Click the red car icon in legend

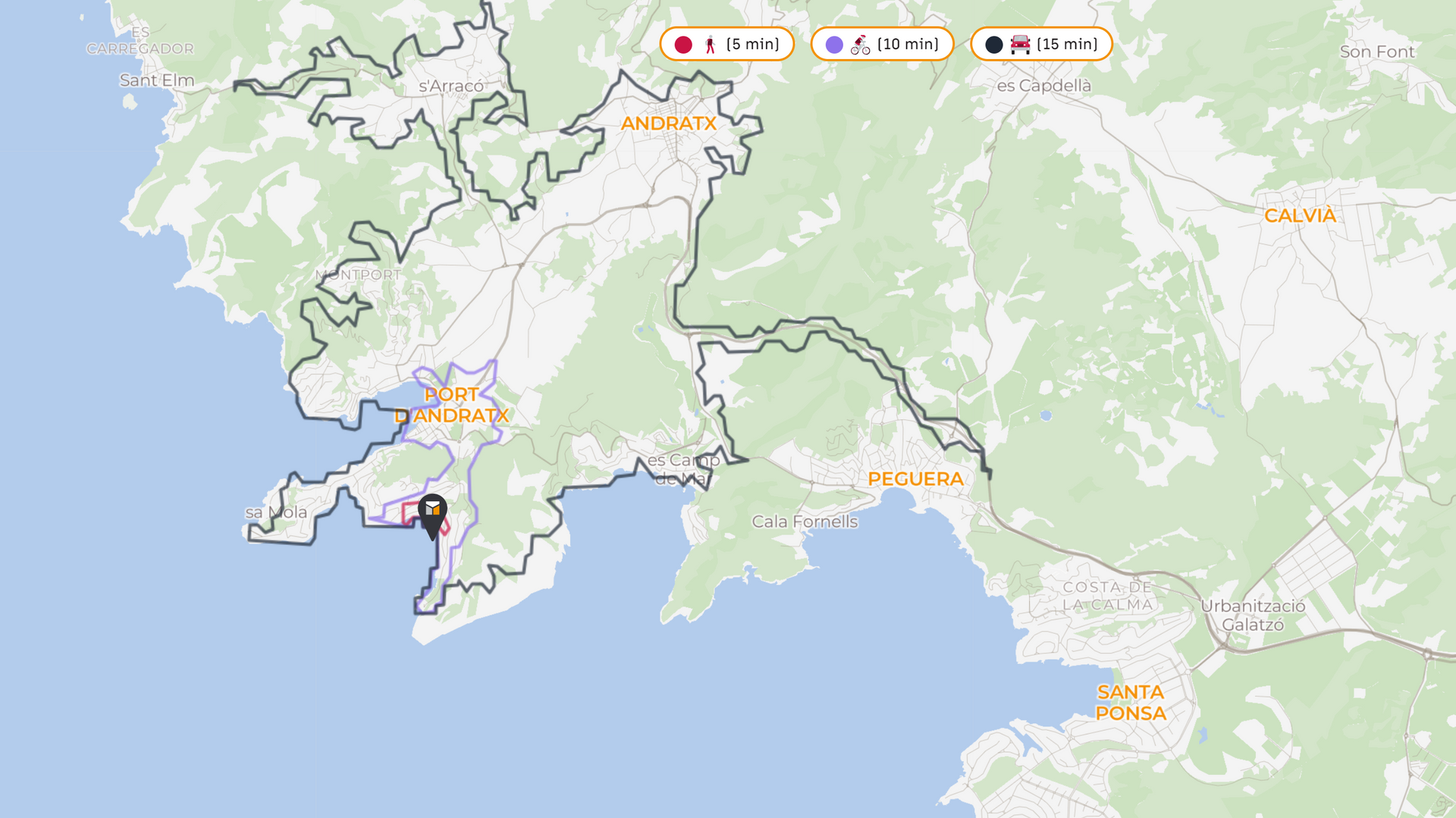click(1020, 45)
